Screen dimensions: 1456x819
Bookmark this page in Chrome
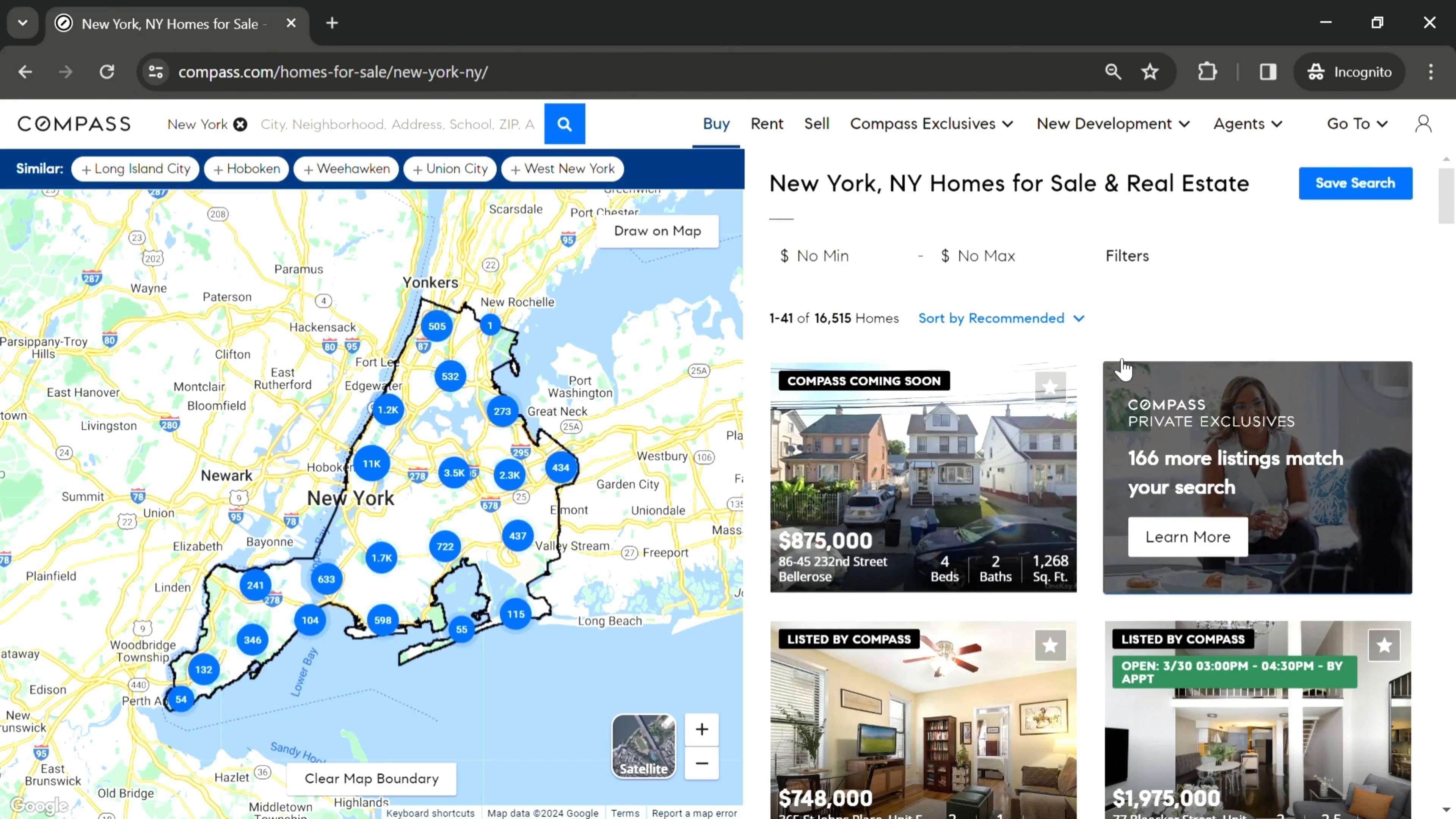tap(1150, 72)
